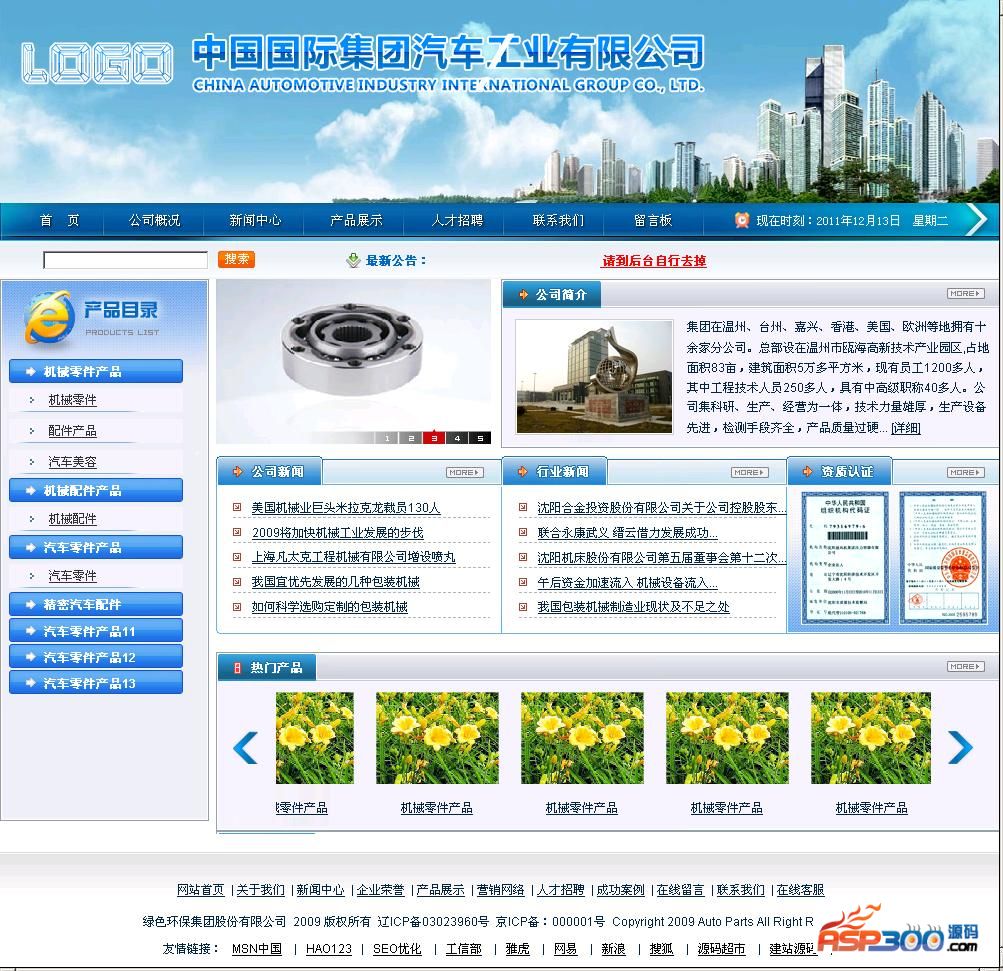Switch banner to slide 2
This screenshot has width=1003, height=971.
point(410,438)
